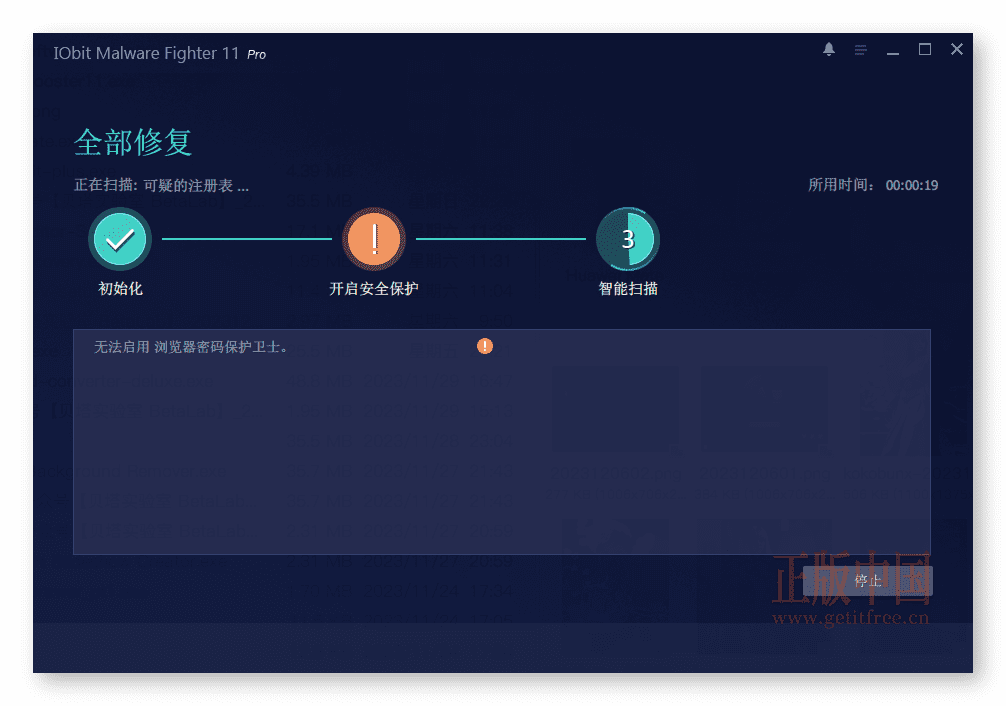The height and width of the screenshot is (706, 1006).
Task: Click the 正在扫描: 可疑的注册表 status text
Action: pos(161,185)
